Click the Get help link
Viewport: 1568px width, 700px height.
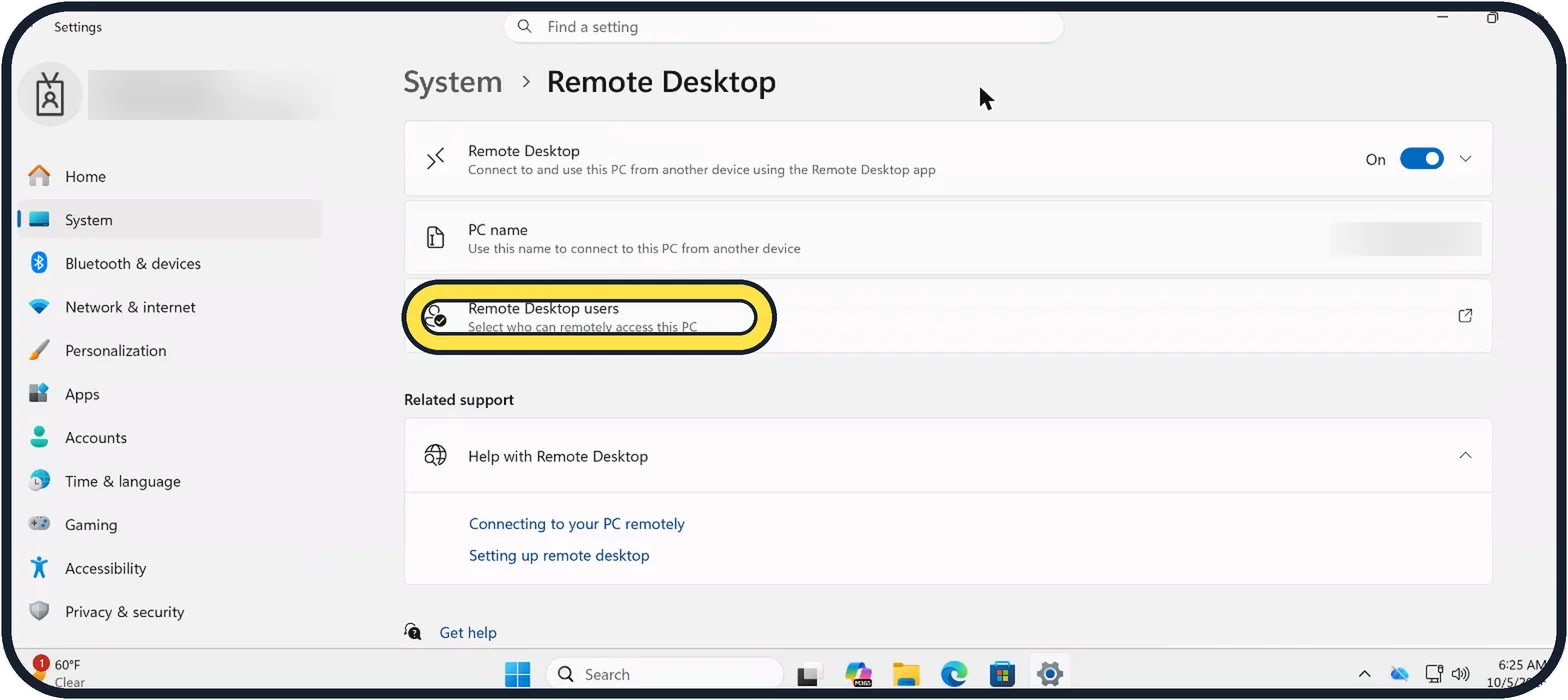[x=468, y=632]
